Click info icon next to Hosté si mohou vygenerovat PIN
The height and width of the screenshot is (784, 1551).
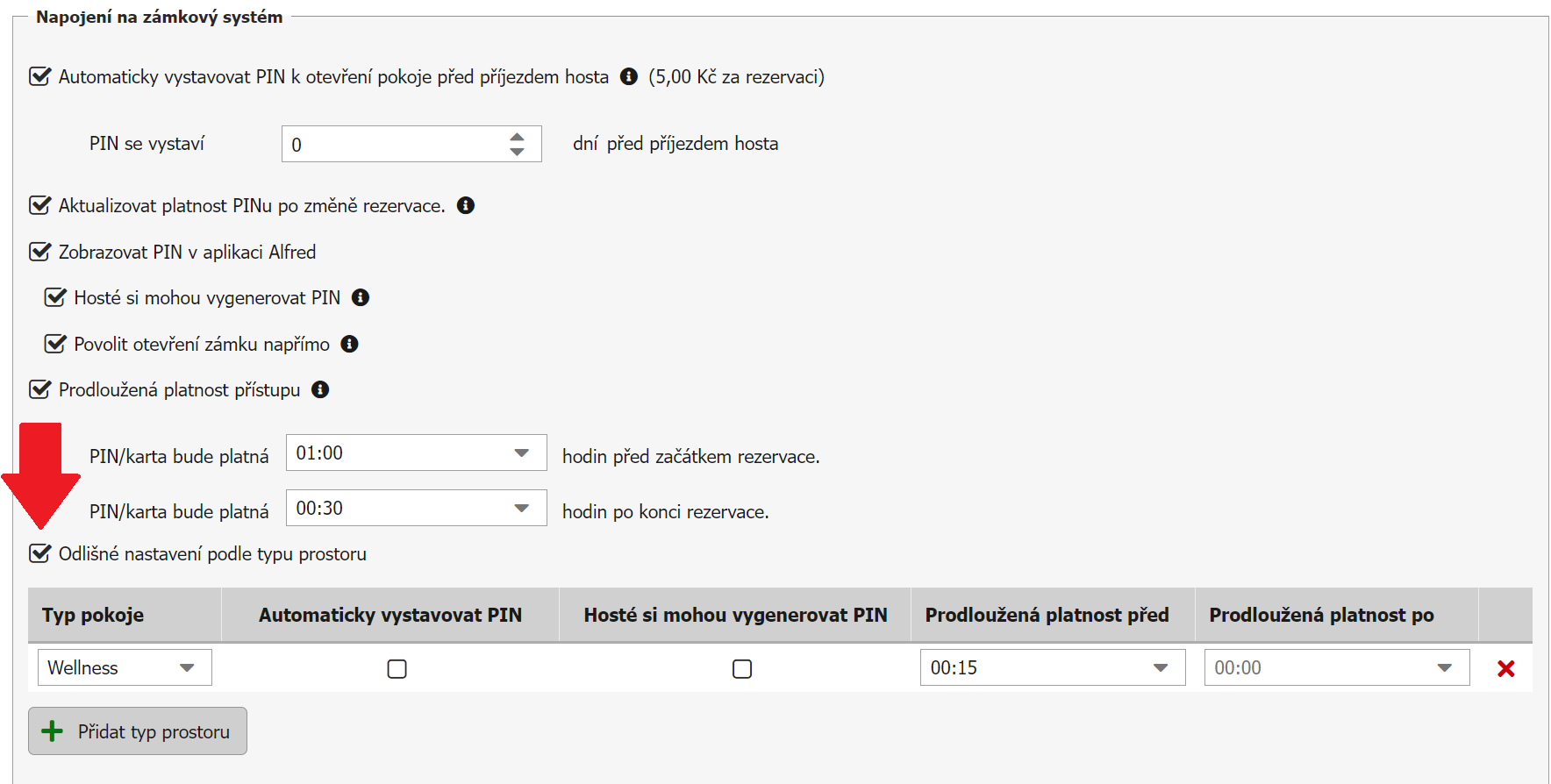(x=361, y=297)
